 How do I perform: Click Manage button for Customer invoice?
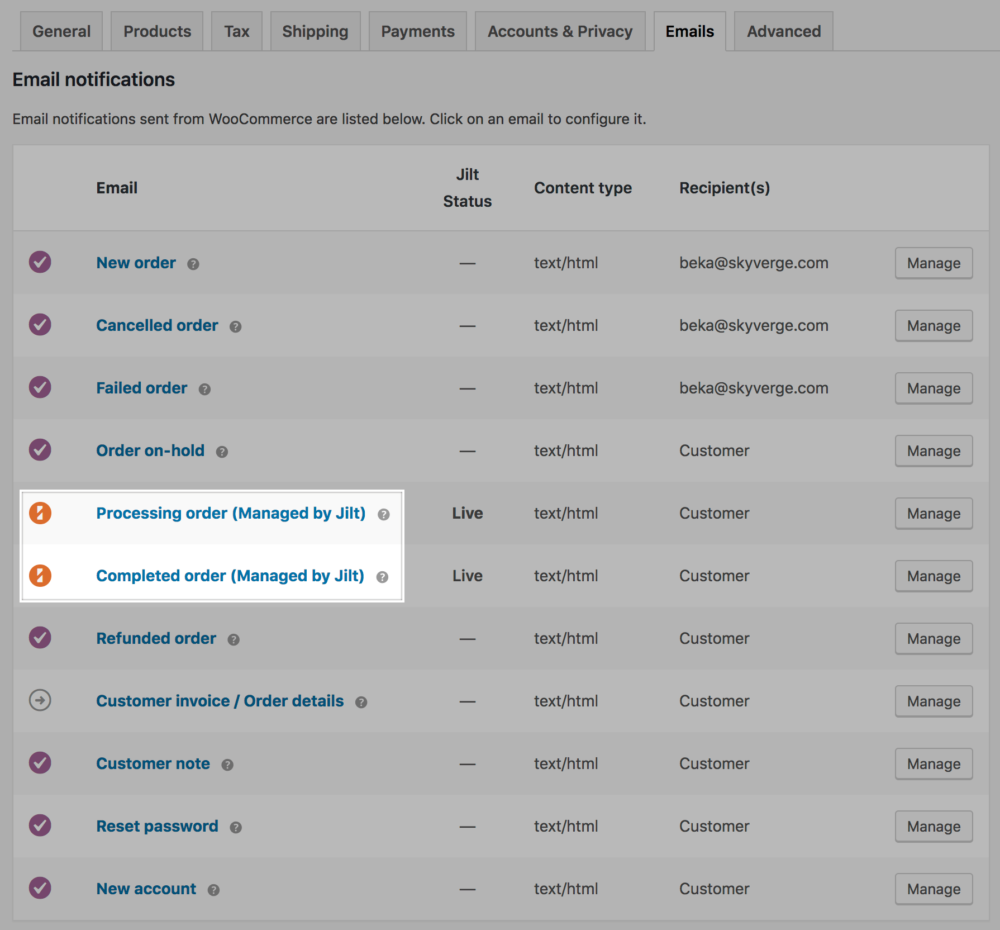click(x=934, y=701)
